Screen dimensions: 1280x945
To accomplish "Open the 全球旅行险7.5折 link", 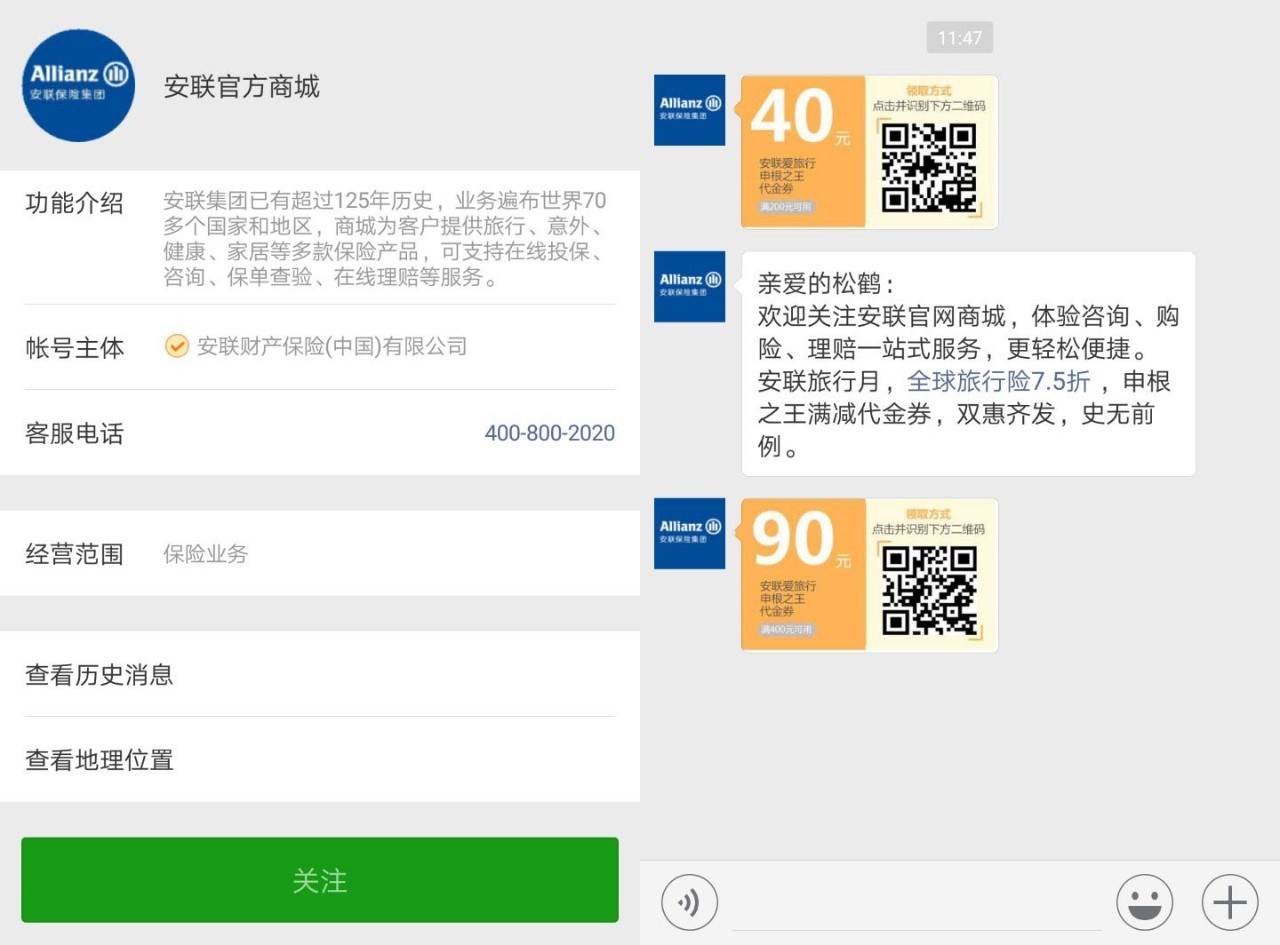I will click(999, 382).
